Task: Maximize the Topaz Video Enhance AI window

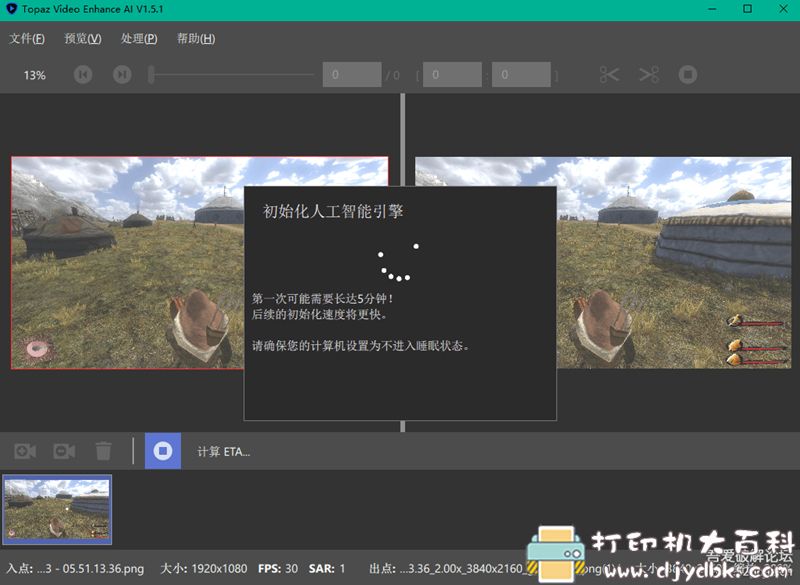Action: [x=747, y=9]
